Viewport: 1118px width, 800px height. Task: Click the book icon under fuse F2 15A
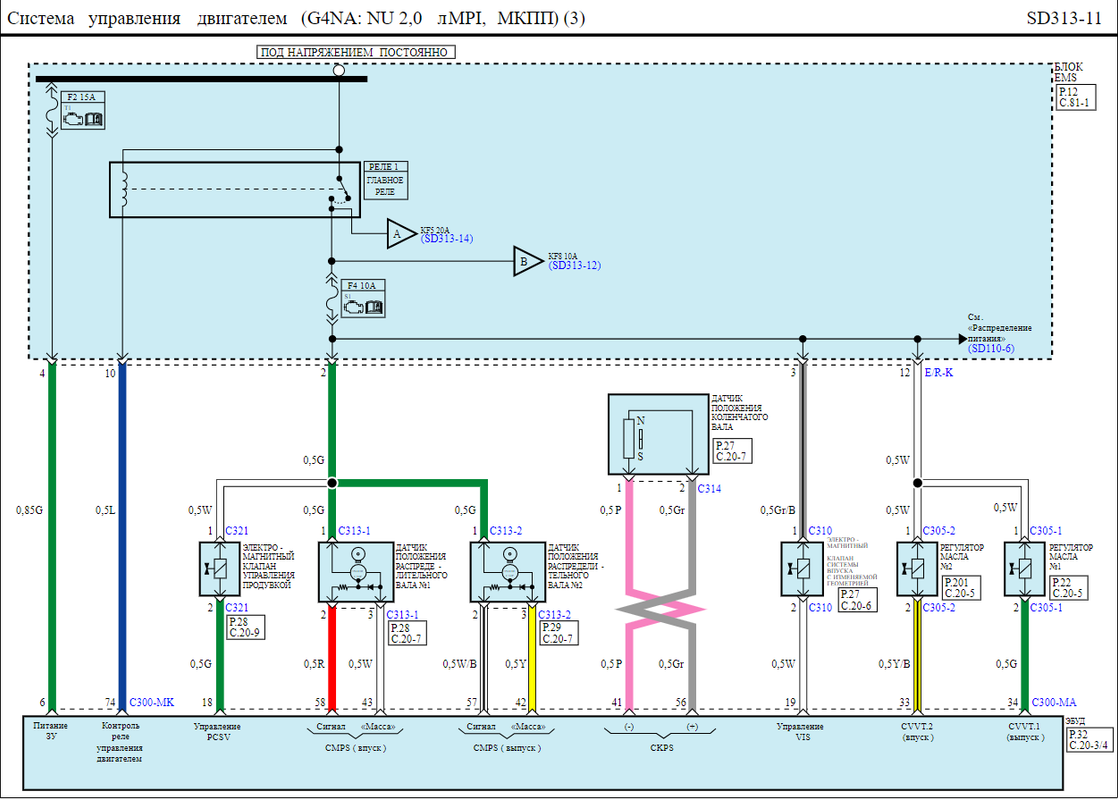pos(93,119)
